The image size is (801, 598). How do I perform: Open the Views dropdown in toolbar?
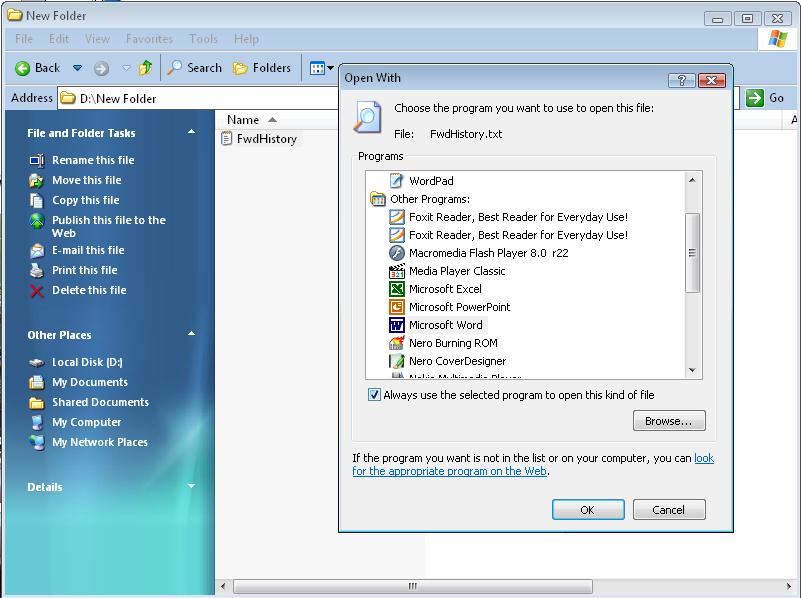tap(331, 68)
